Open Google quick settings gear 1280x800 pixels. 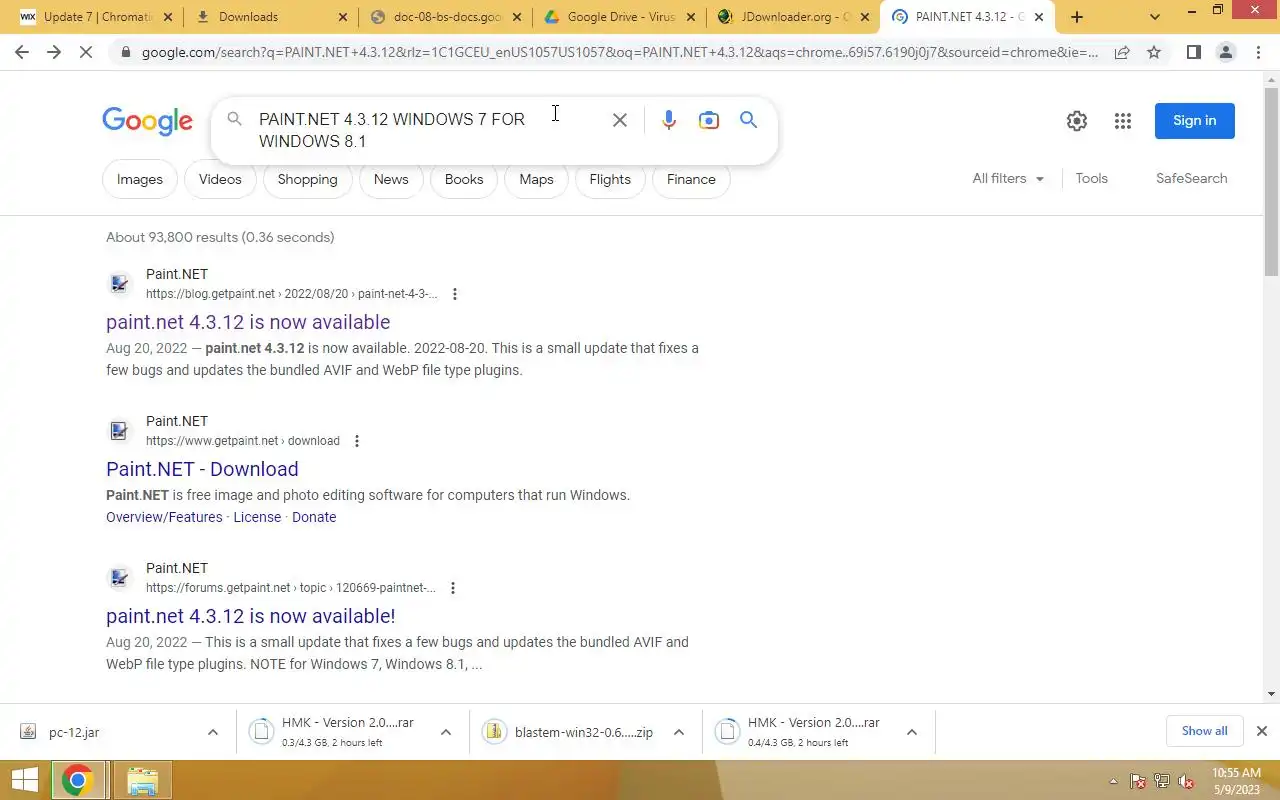click(x=1077, y=121)
